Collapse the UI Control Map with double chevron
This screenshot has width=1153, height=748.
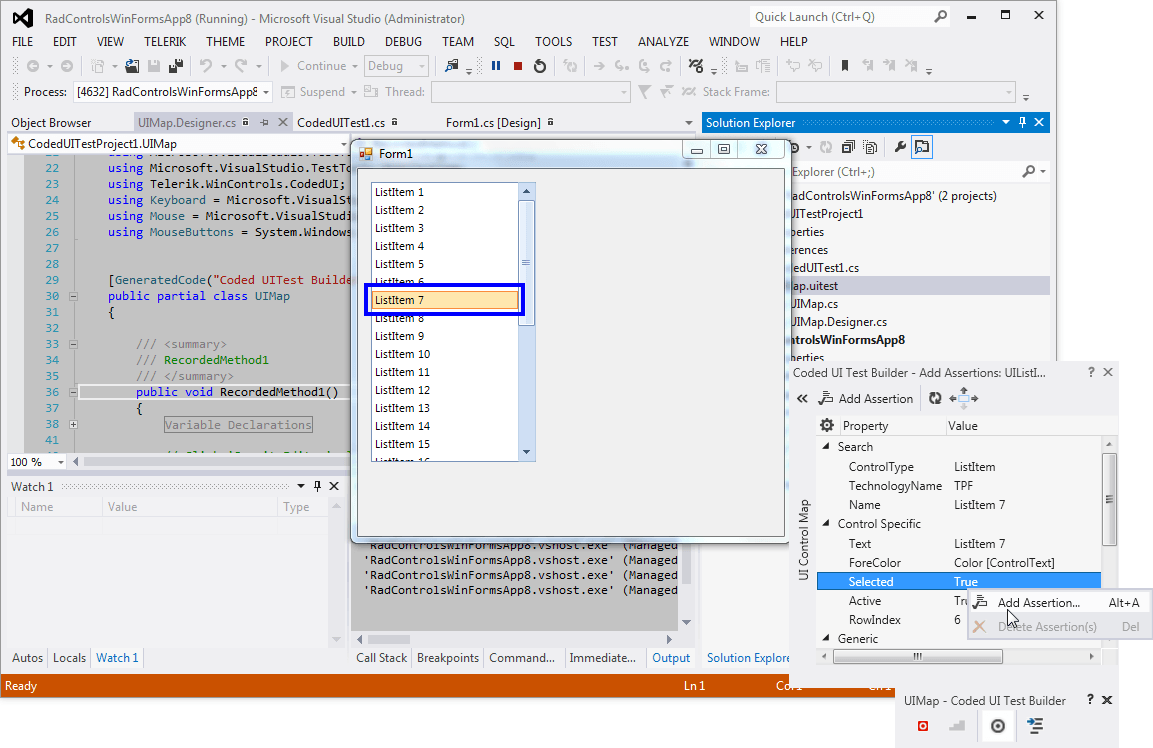pos(802,398)
